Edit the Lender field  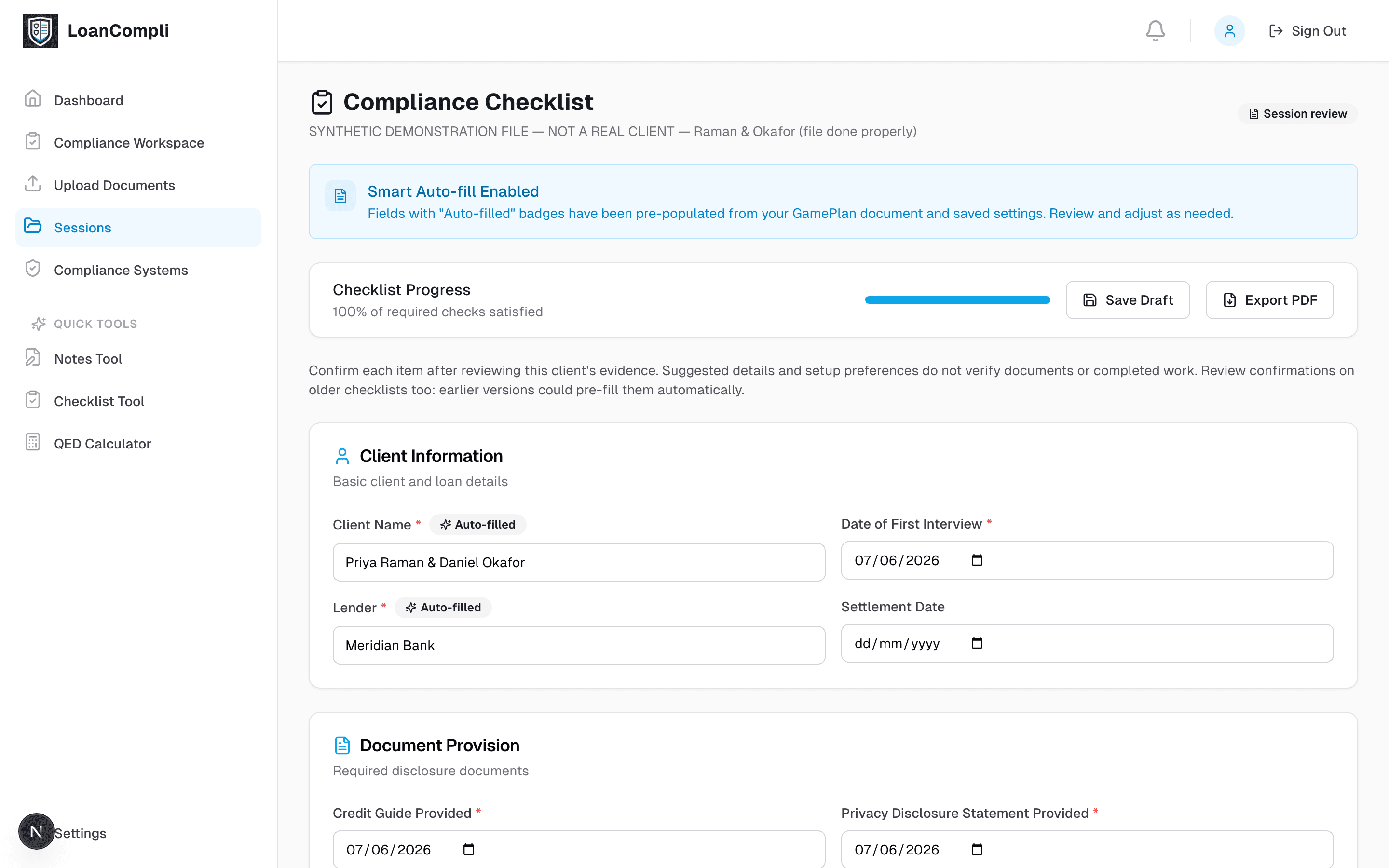pos(579,645)
